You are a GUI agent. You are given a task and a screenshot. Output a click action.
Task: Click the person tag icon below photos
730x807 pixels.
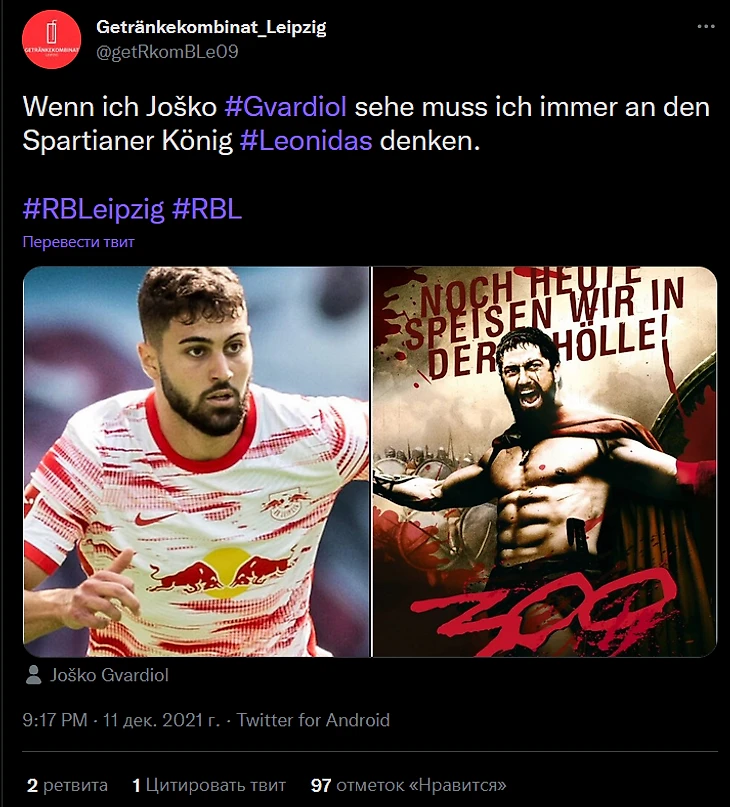coord(33,675)
